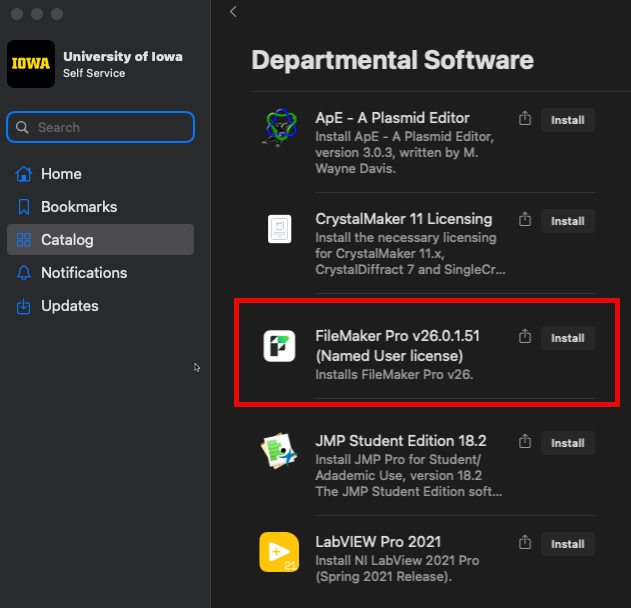Click the 'CrystalDiffract 7 and SingleCr…' description
631x608 pixels.
coord(410,269)
